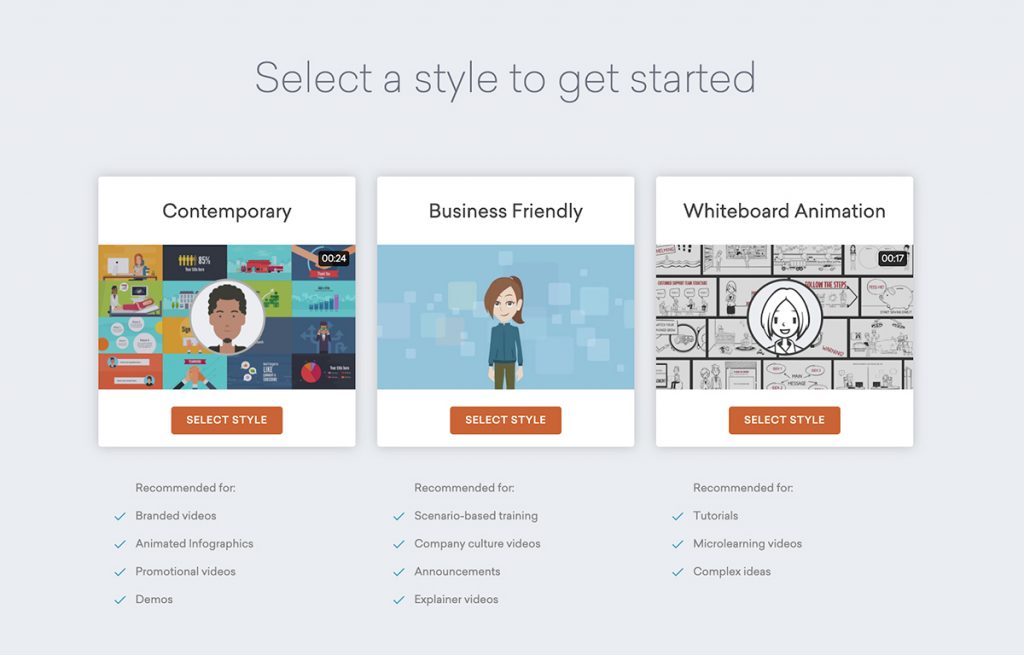Click the checkmark beside Tutorials

[678, 516]
